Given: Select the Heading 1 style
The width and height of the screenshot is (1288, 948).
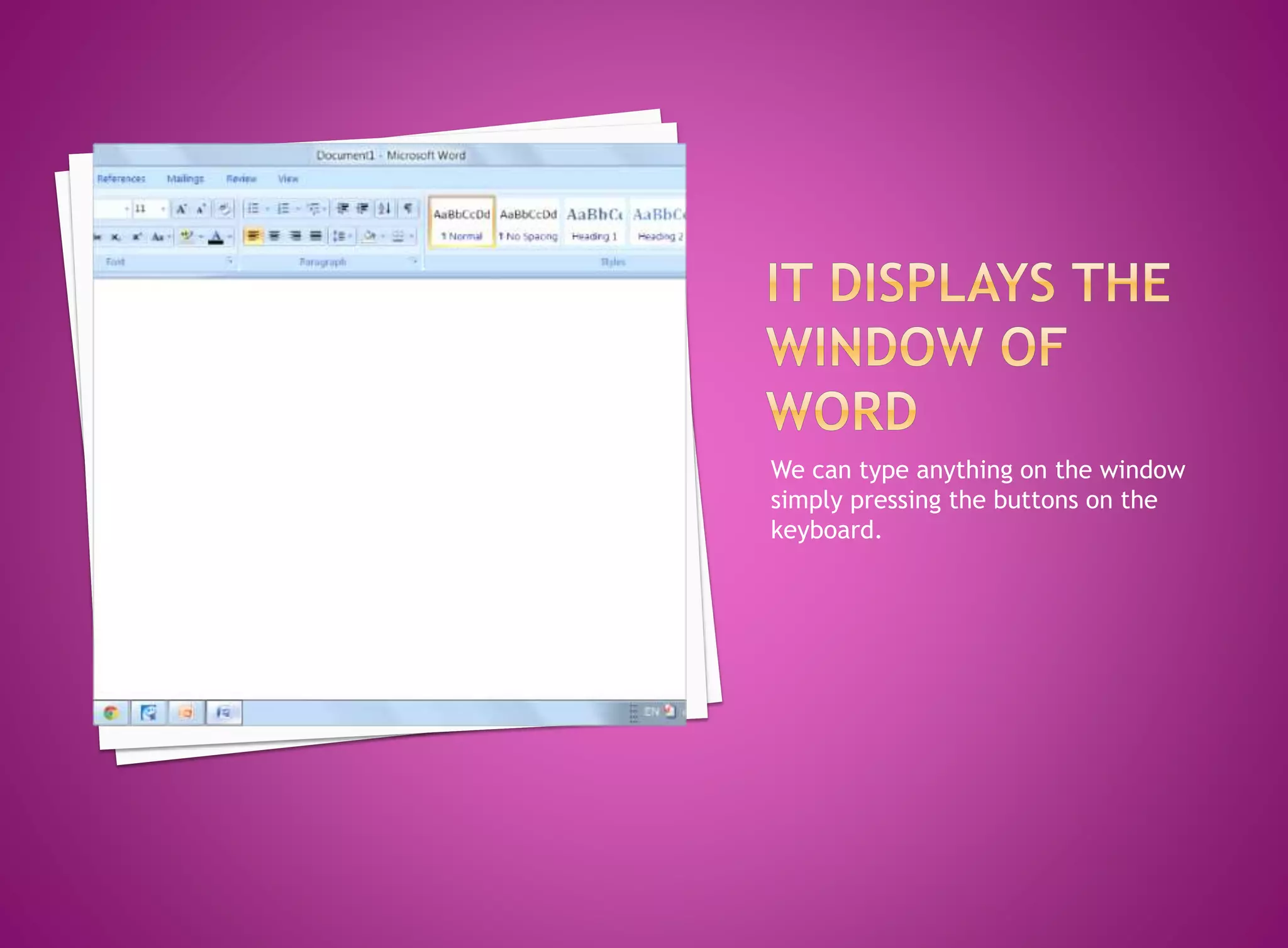Looking at the screenshot, I should click(x=594, y=222).
